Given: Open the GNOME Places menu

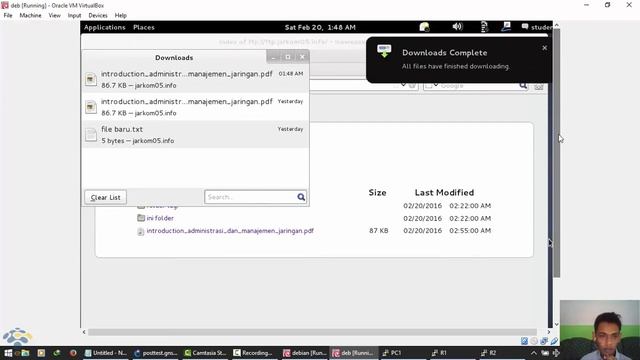Looking at the screenshot, I should 144,27.
